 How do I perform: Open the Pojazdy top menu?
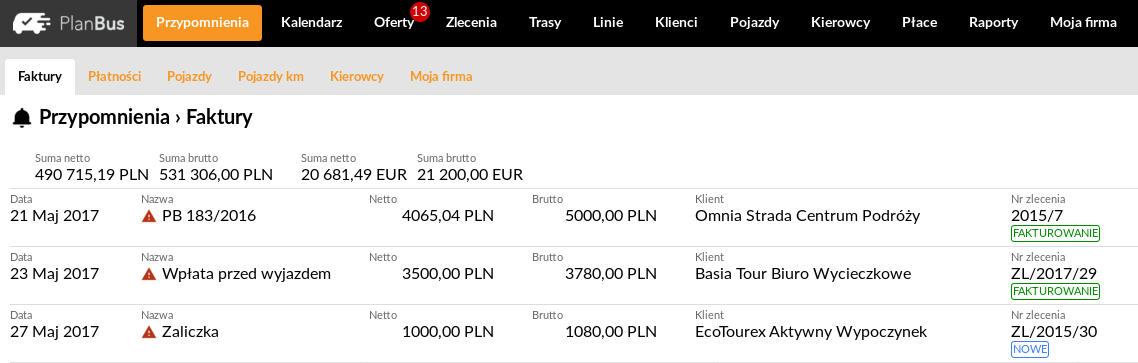755,23
